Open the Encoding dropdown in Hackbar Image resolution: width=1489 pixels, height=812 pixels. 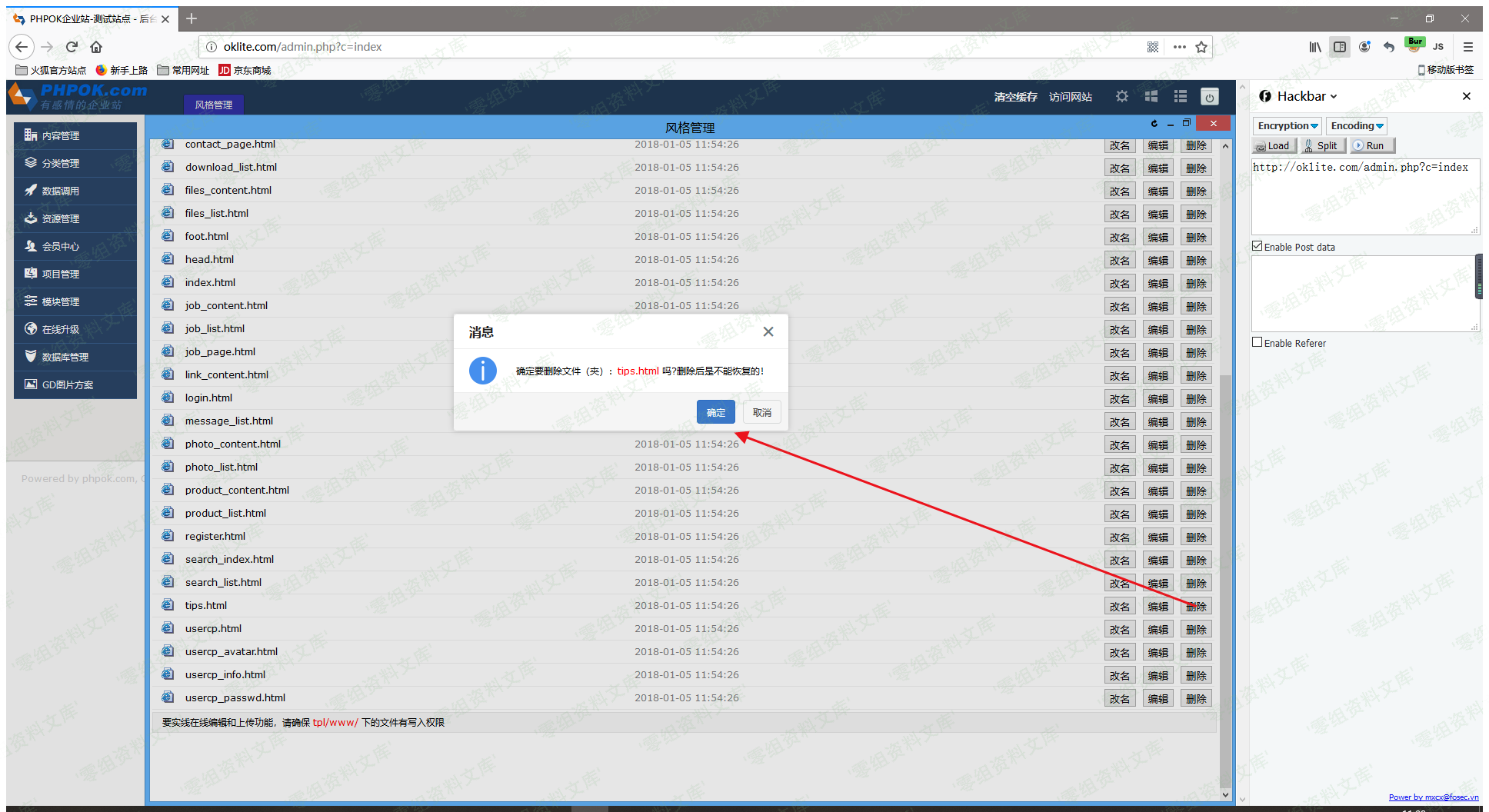1357,125
